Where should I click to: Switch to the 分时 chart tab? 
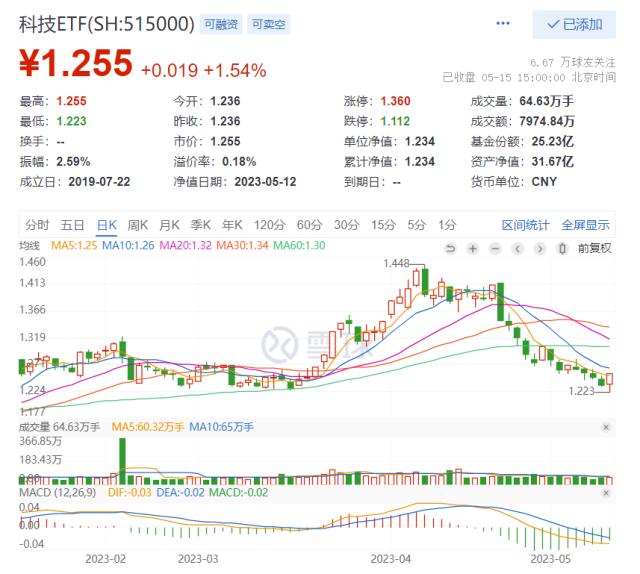tap(37, 225)
